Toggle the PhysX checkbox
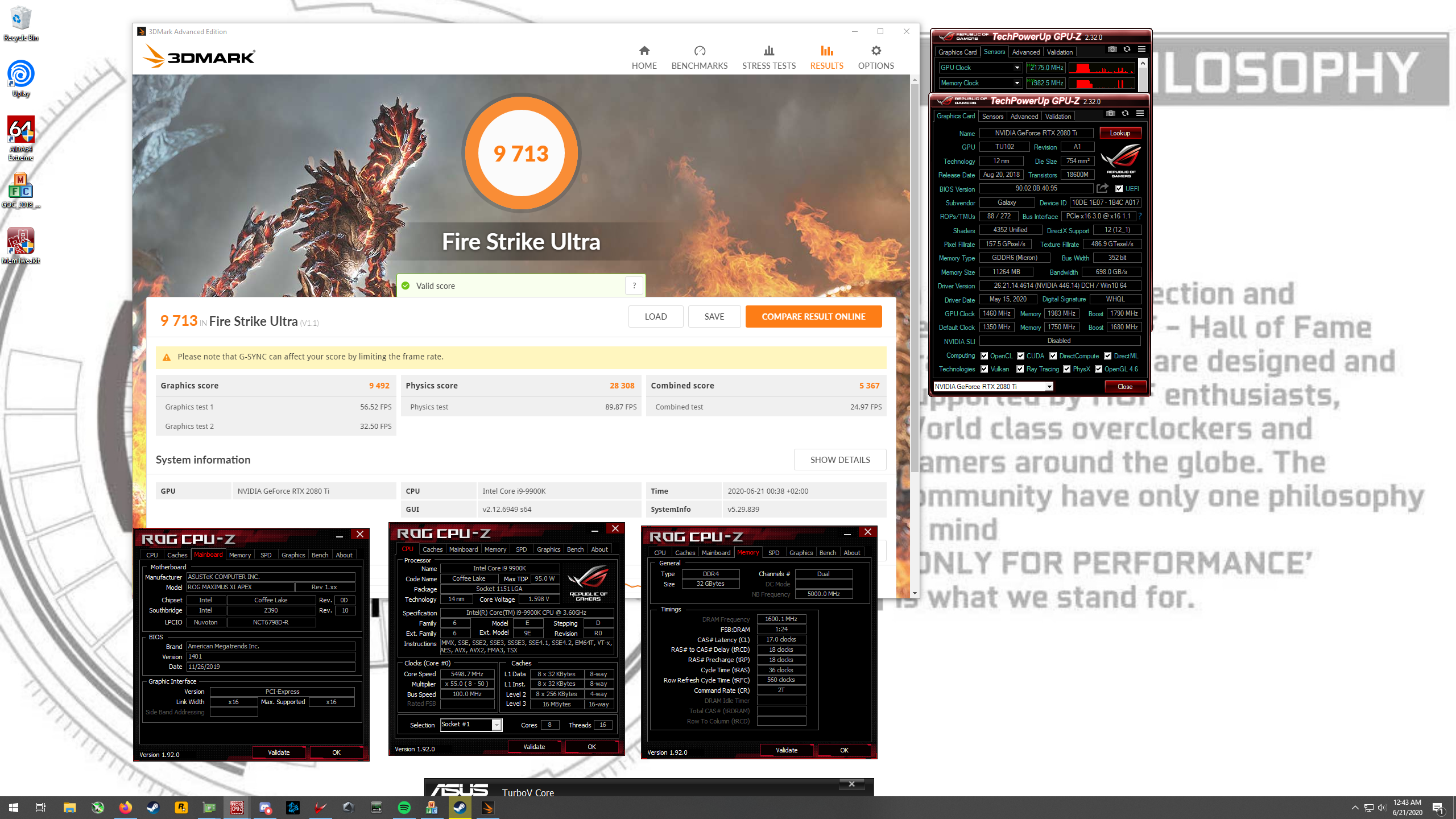Screen dimensions: 1456x819 coord(1066,369)
